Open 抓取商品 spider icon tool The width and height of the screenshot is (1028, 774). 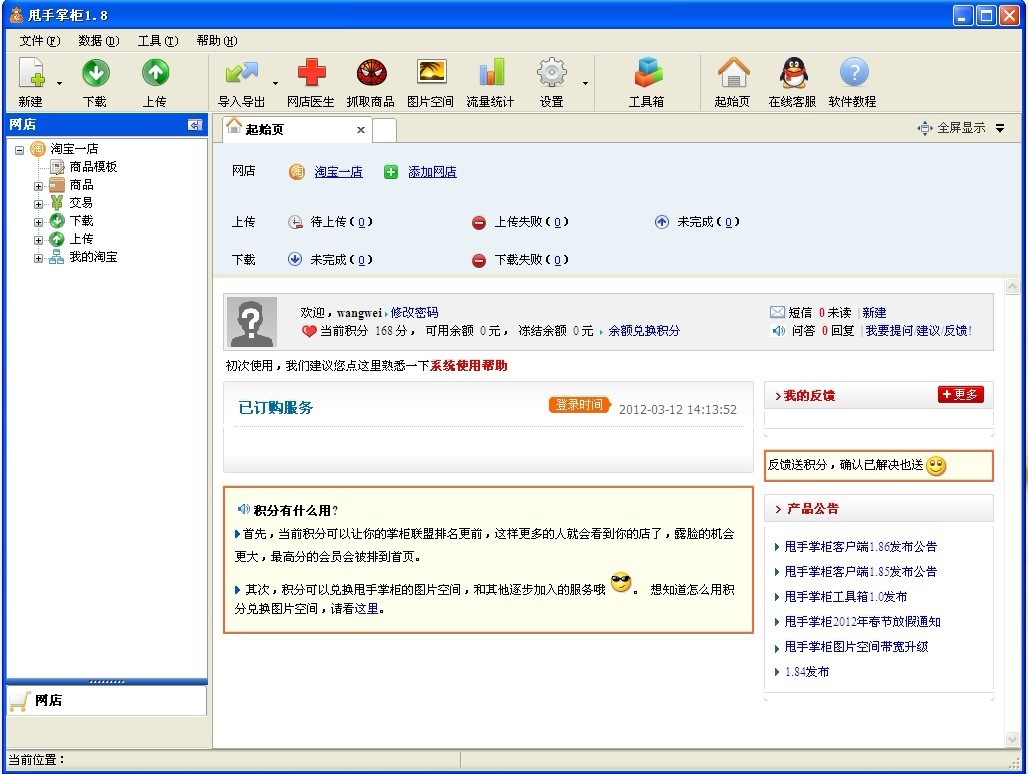click(x=371, y=74)
